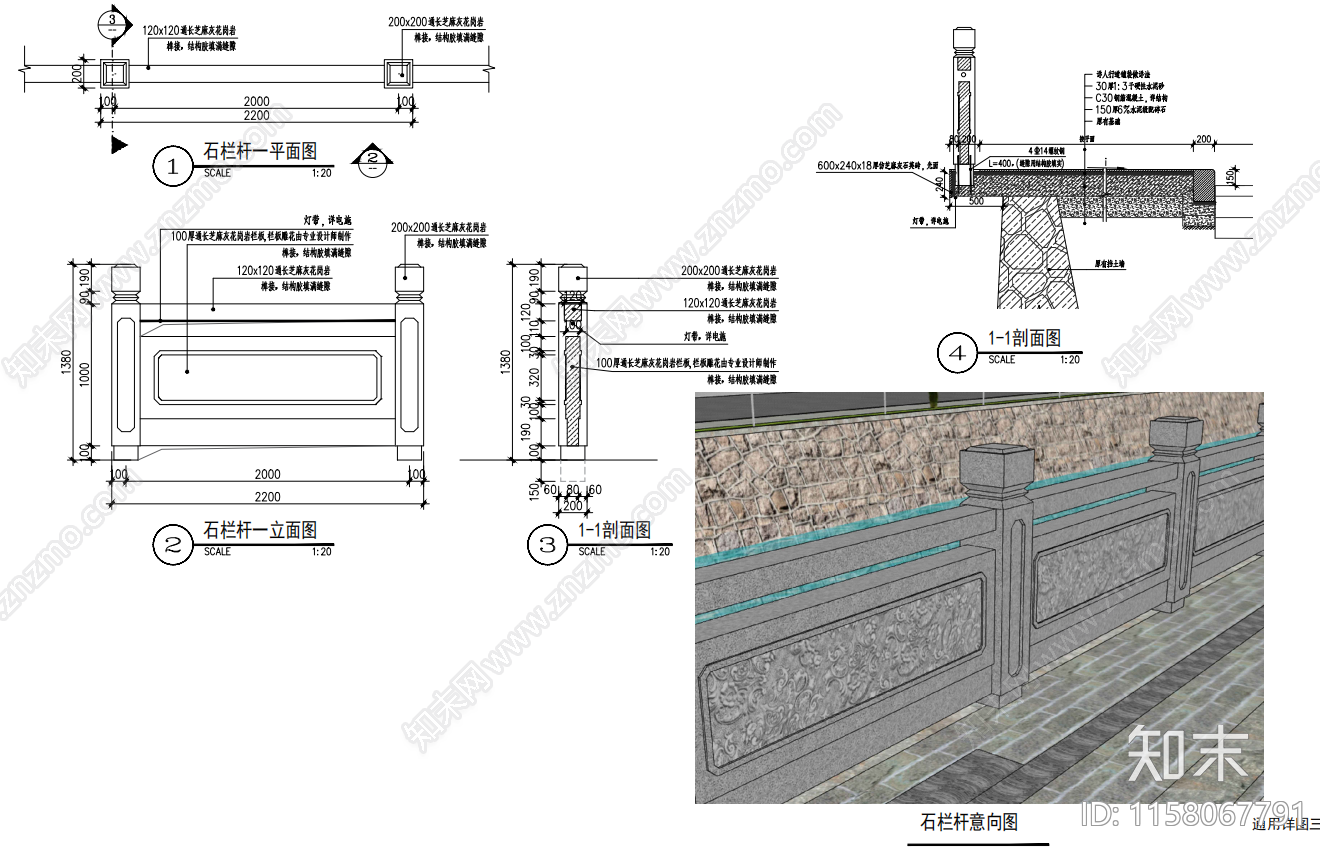Click the circled number 3 section marker
The height and width of the screenshot is (853, 1320).
pos(547,544)
